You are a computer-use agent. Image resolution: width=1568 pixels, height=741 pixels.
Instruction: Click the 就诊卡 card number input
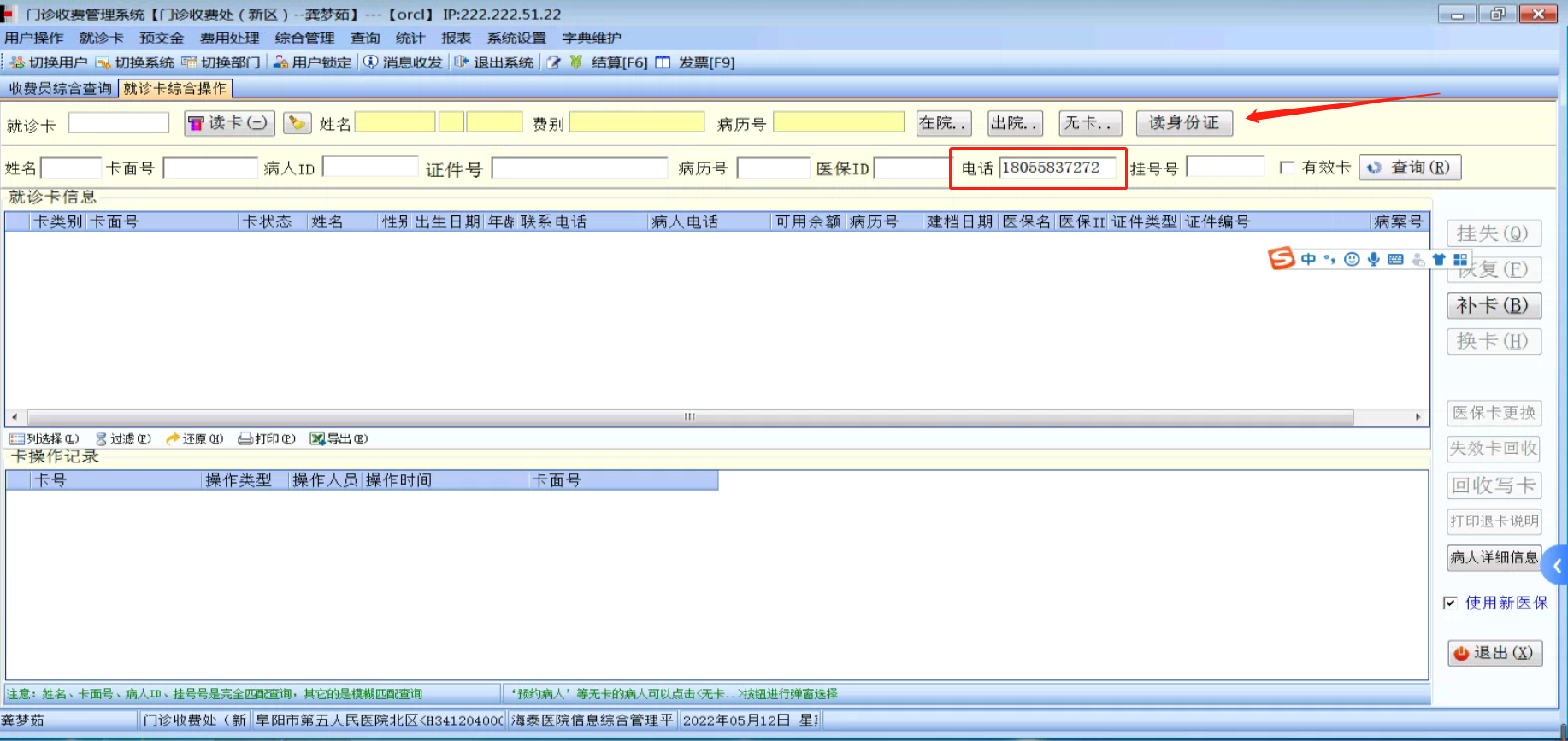point(119,123)
